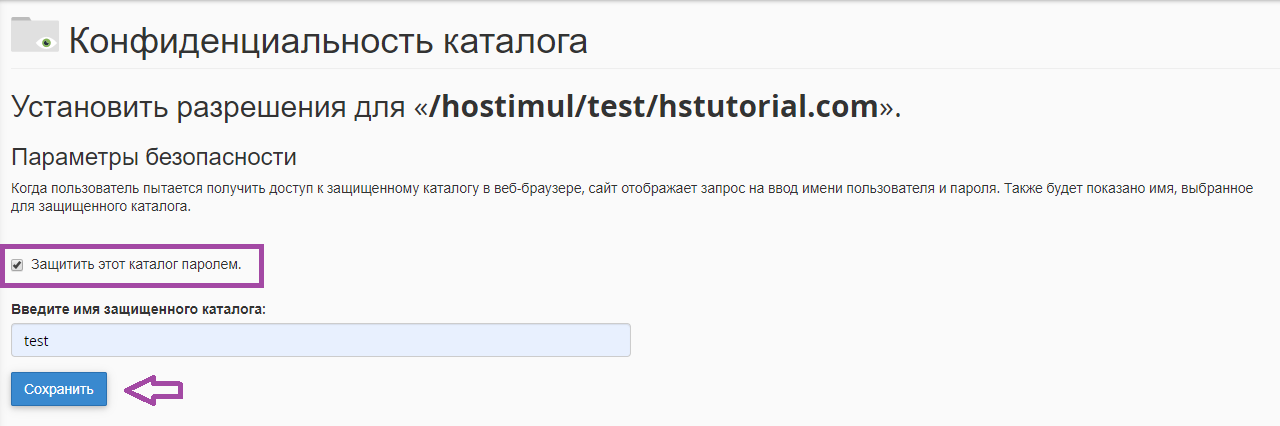Toggle the password-protect directory checkbox
Image resolution: width=1280 pixels, height=426 pixels.
click(17, 266)
